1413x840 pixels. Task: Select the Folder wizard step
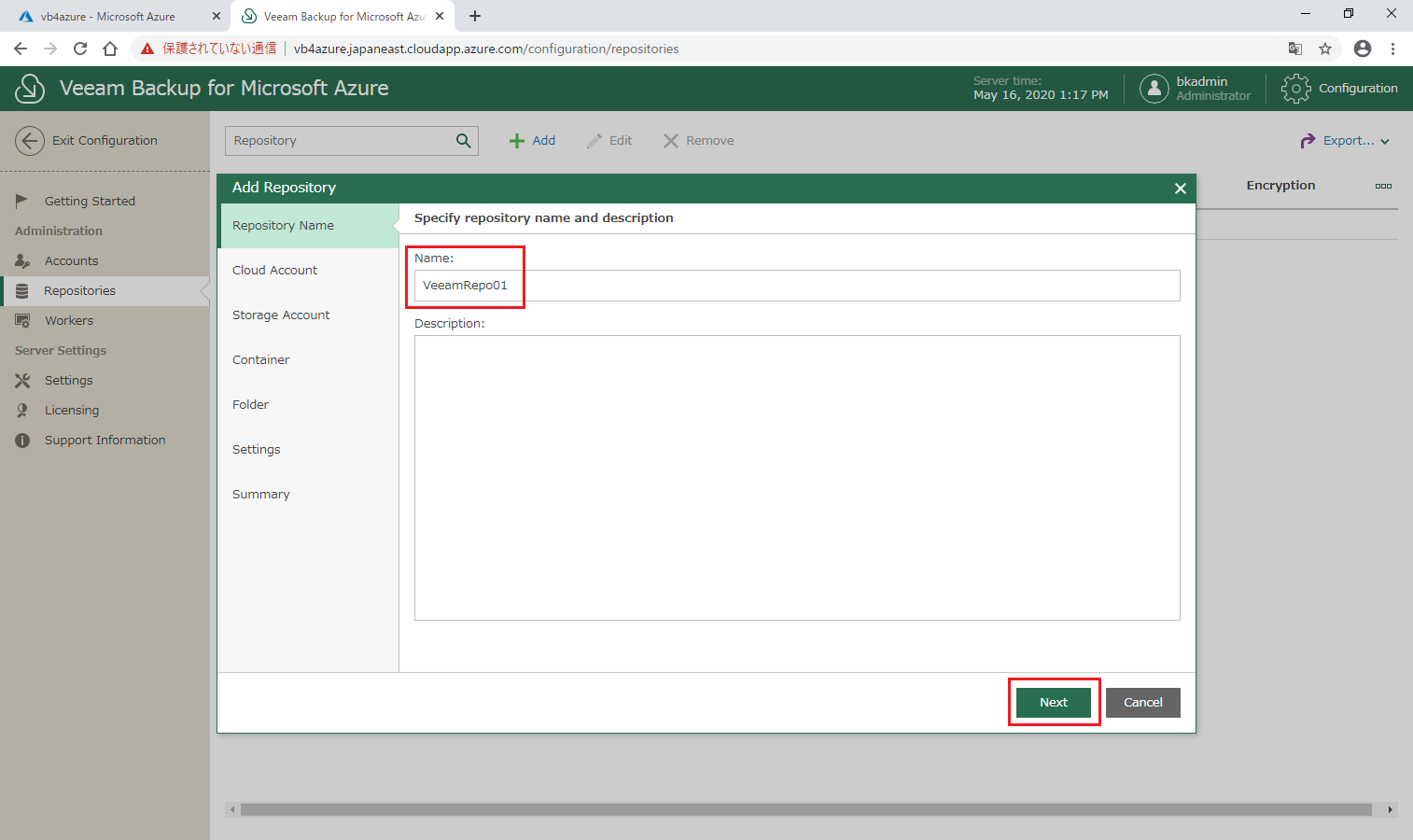point(308,405)
